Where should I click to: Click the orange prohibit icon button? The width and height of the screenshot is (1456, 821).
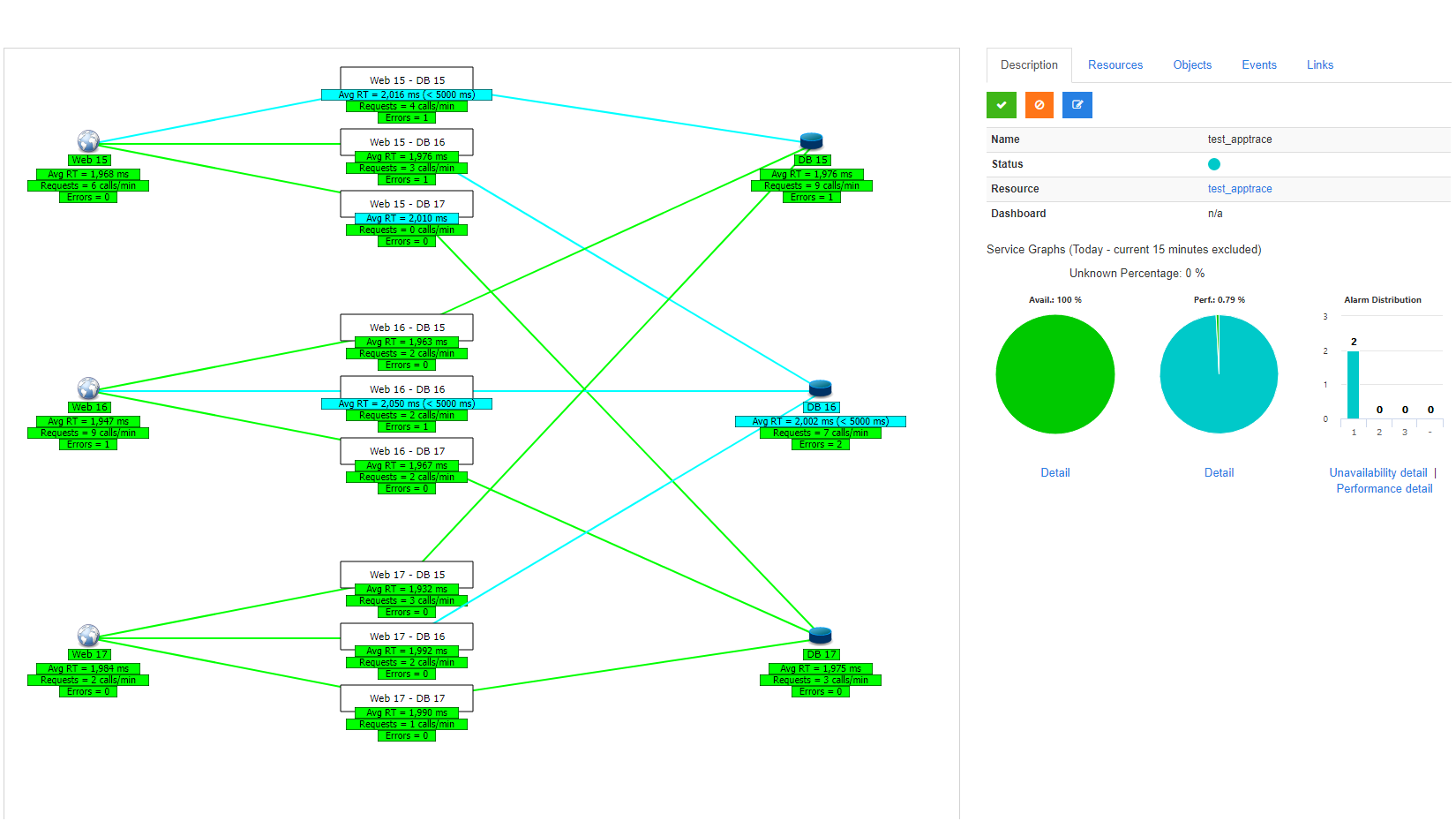[x=1039, y=105]
